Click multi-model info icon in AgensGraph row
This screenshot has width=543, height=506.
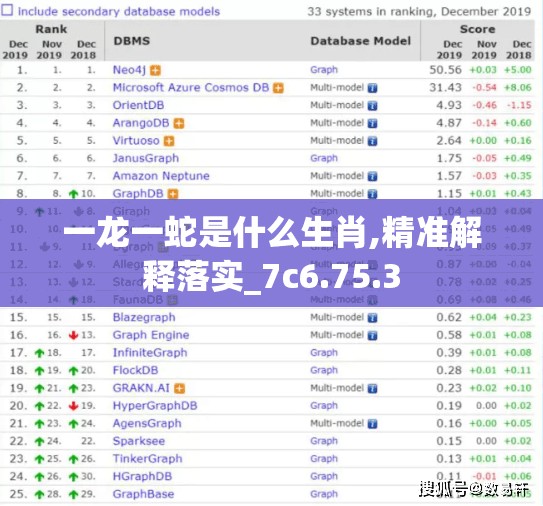(372, 424)
